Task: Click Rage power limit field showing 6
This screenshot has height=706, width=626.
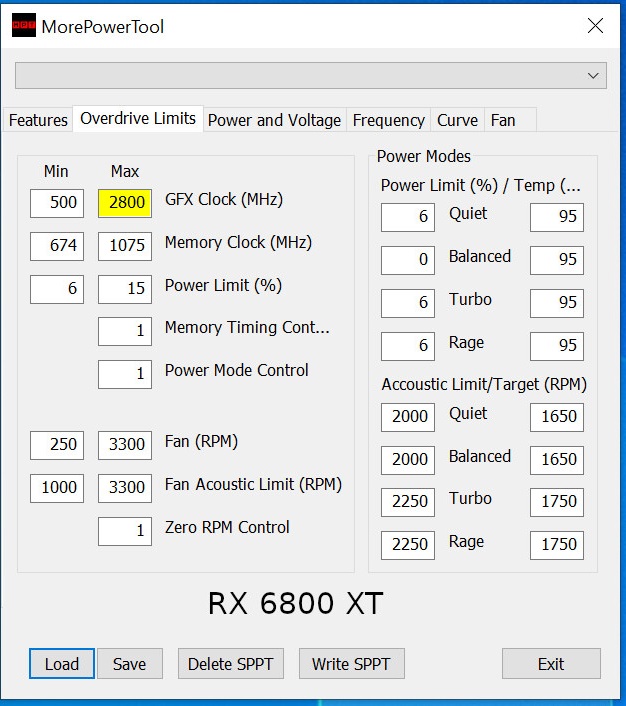Action: point(408,346)
